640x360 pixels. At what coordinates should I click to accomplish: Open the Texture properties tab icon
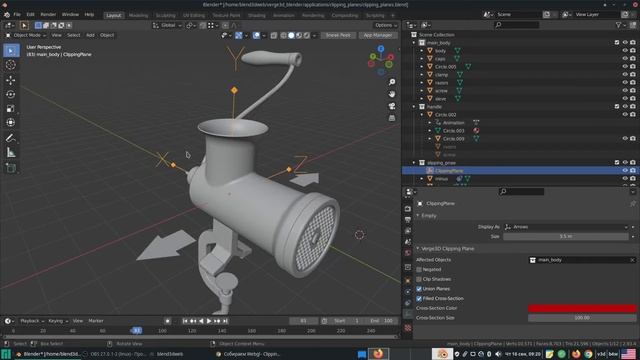click(408, 328)
